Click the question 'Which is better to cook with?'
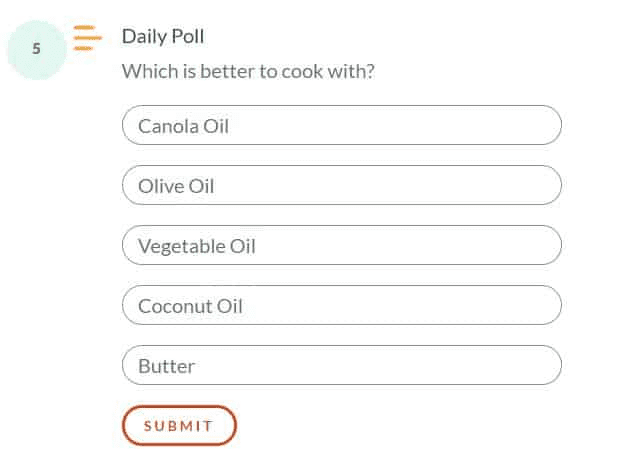This screenshot has width=622, height=465. [248, 71]
